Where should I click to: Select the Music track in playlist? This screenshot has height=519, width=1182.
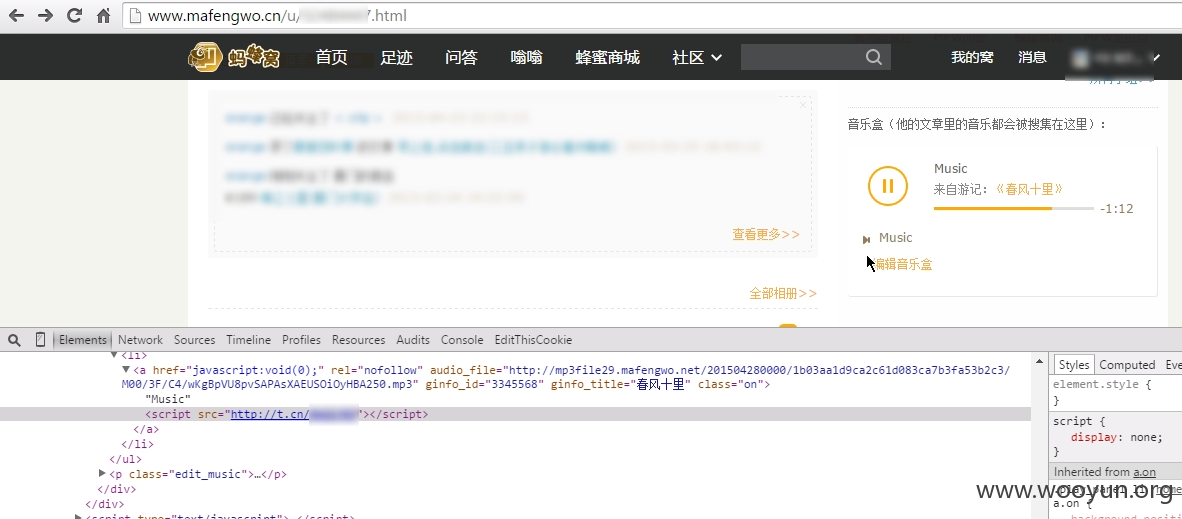[x=896, y=238]
